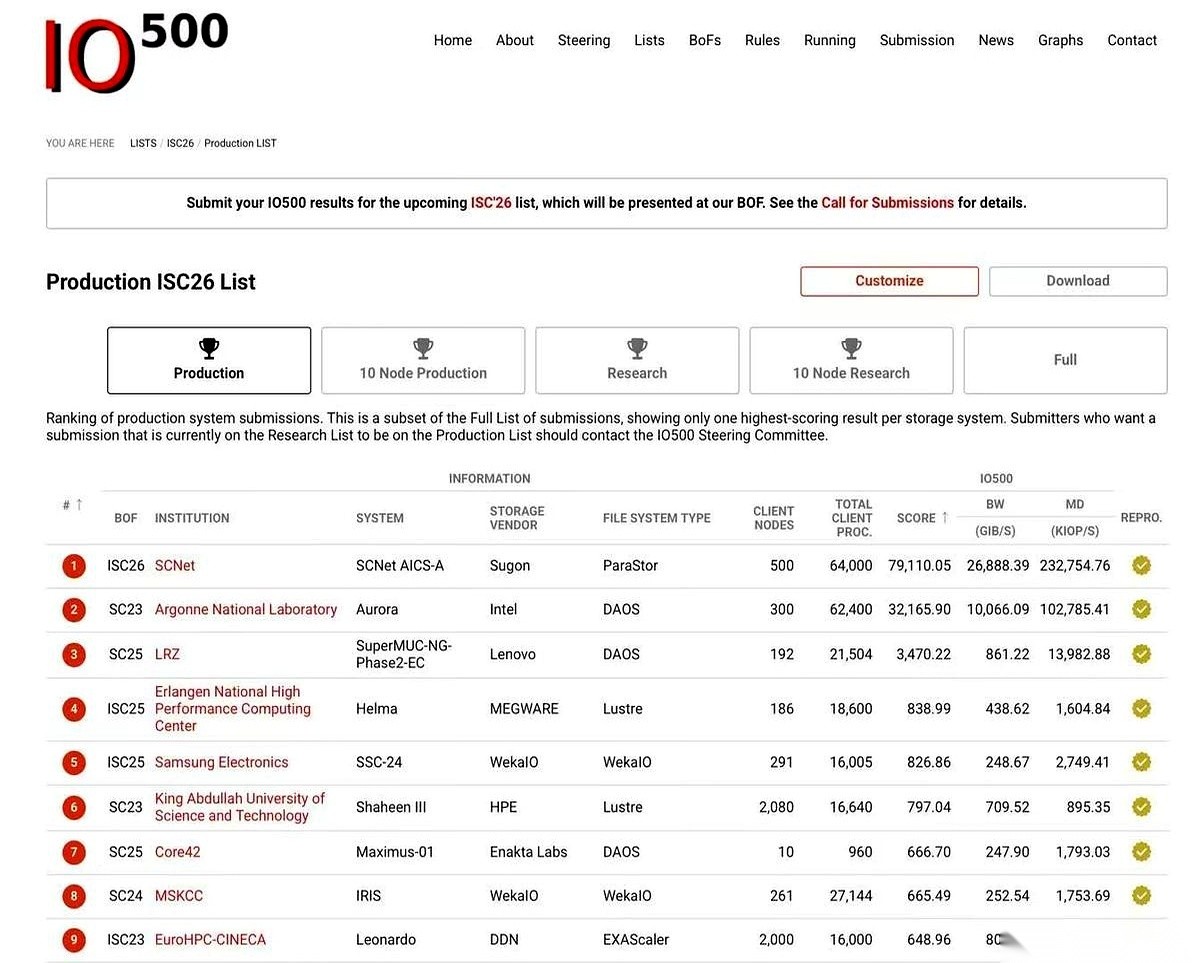1200x963 pixels.
Task: Go to the Submission page
Action: point(917,40)
